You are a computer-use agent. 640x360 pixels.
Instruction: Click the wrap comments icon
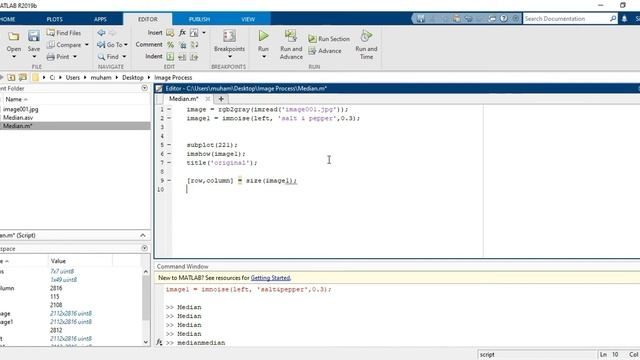tap(194, 45)
